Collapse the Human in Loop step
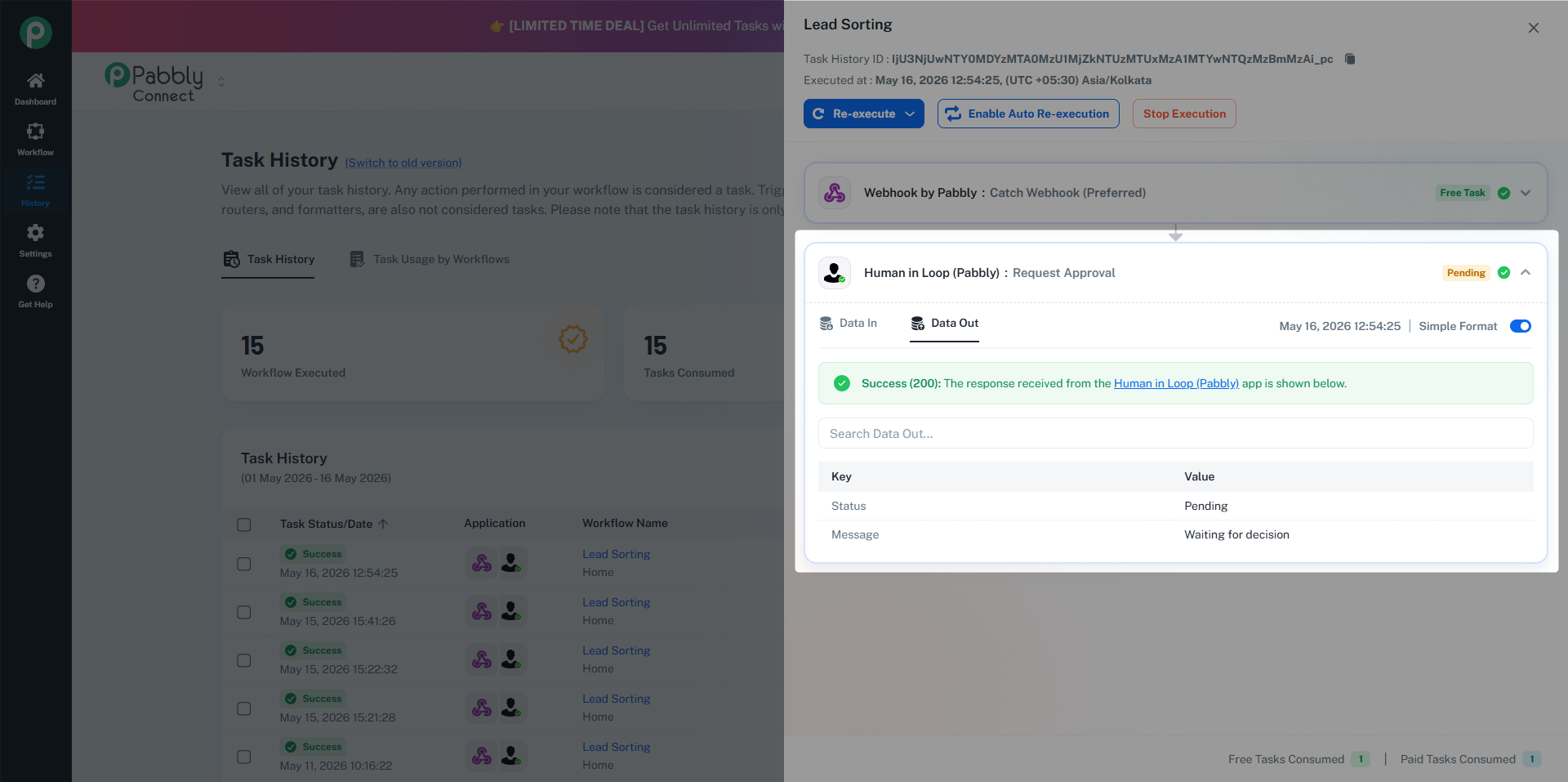Screen dimensions: 1568x782 (x=1526, y=273)
